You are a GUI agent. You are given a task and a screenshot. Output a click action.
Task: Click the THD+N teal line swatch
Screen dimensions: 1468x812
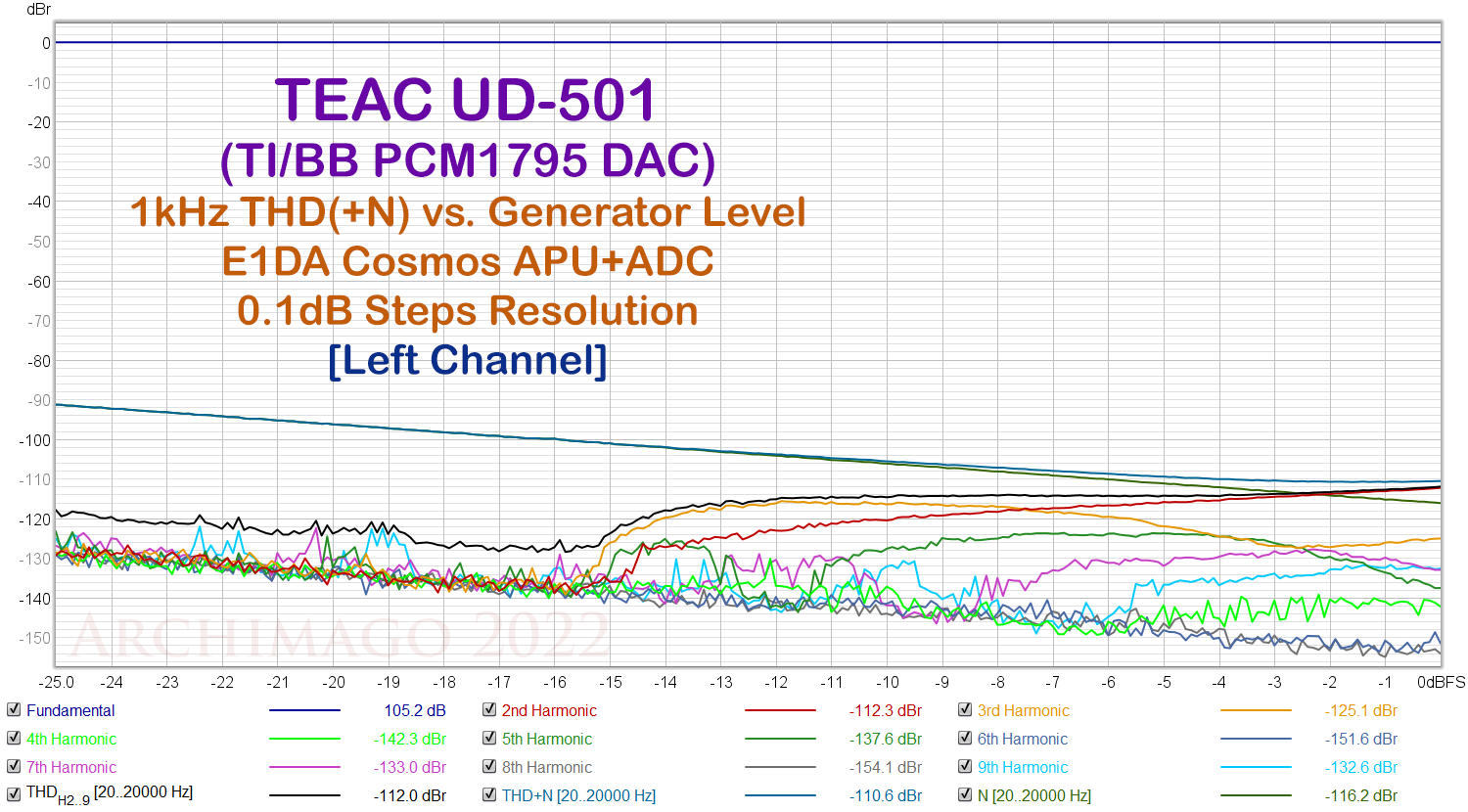point(780,796)
